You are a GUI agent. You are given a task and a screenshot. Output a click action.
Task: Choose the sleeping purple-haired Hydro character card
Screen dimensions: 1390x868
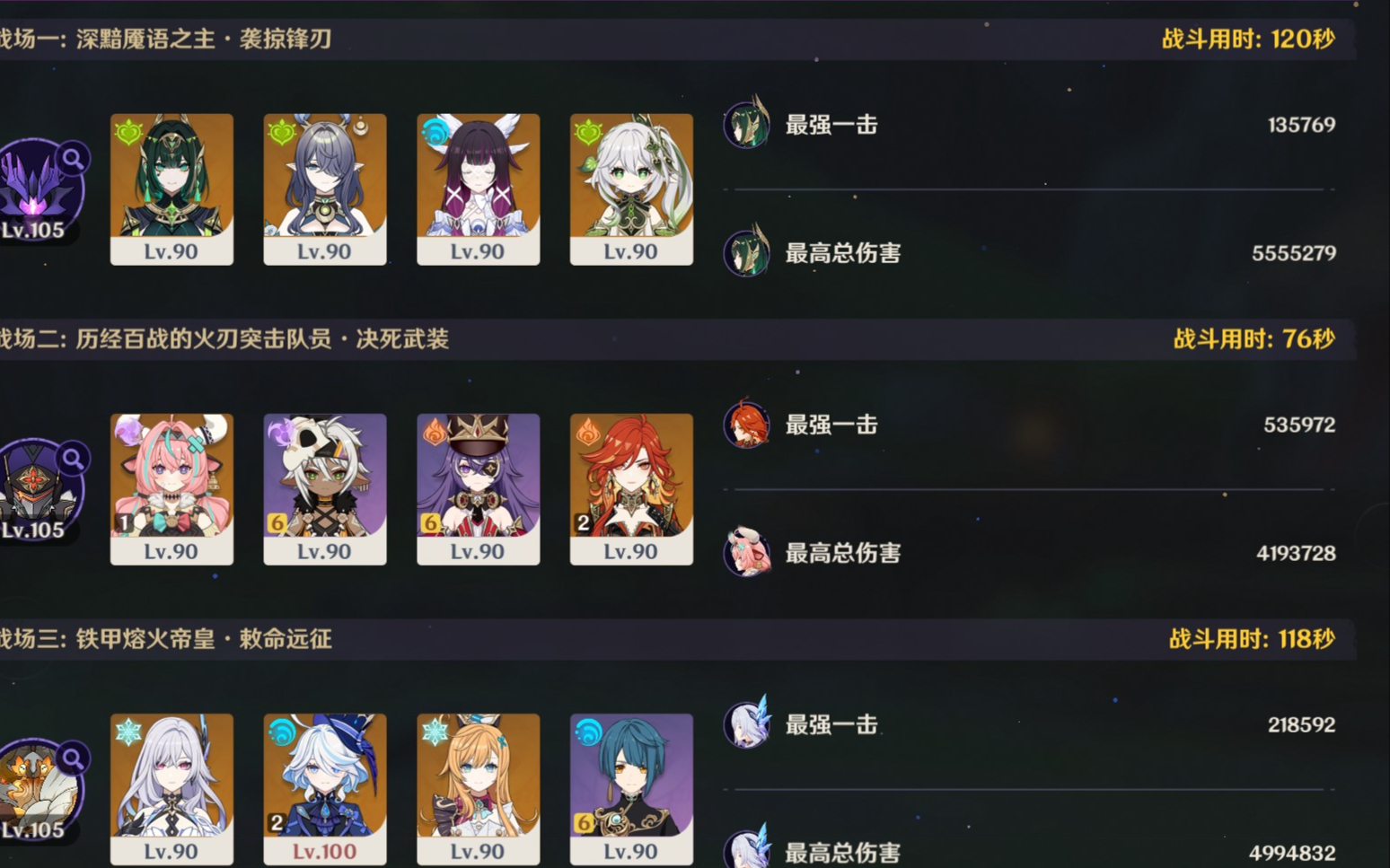click(479, 189)
